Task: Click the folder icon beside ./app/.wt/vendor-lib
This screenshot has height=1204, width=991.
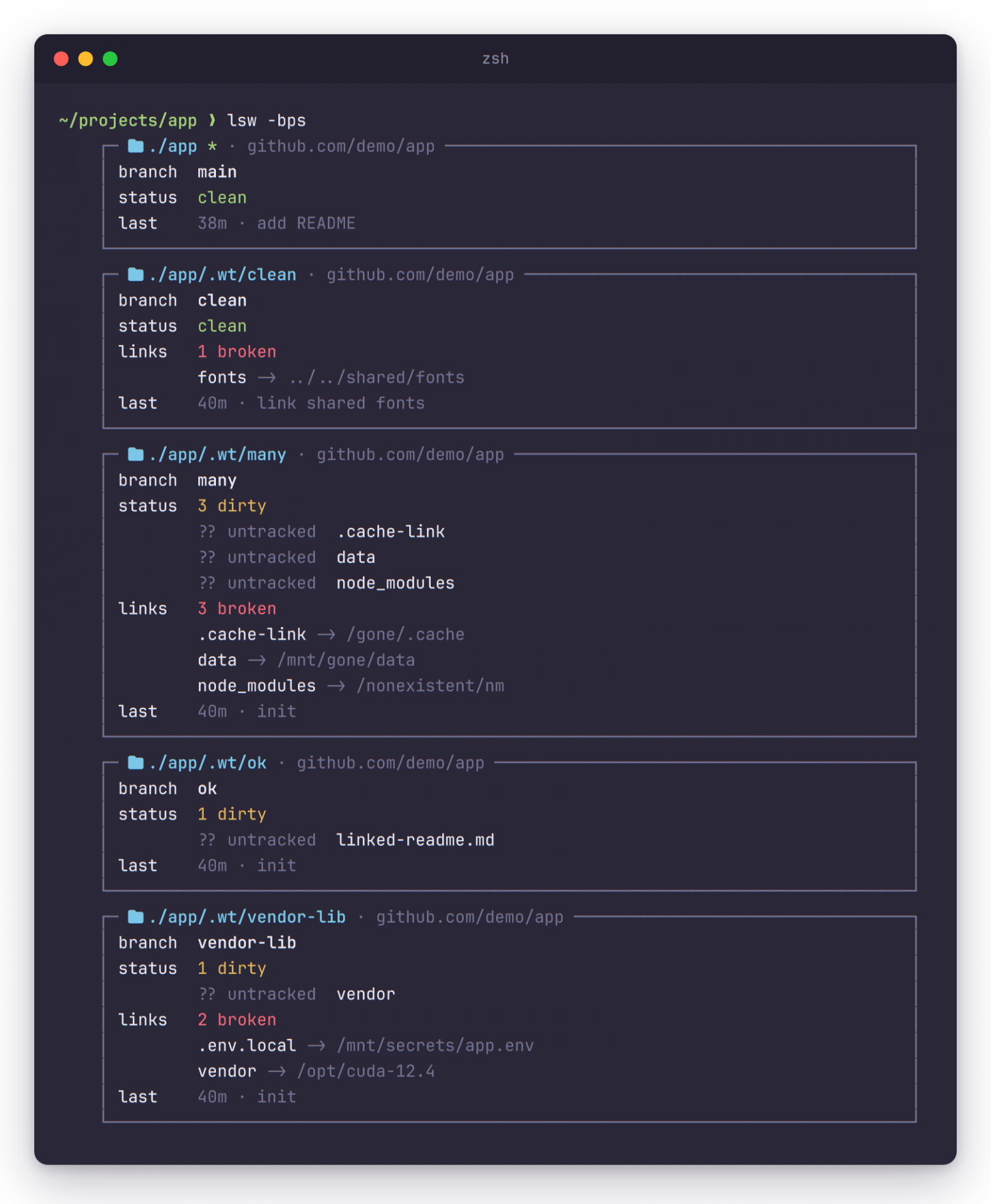Action: [x=135, y=917]
